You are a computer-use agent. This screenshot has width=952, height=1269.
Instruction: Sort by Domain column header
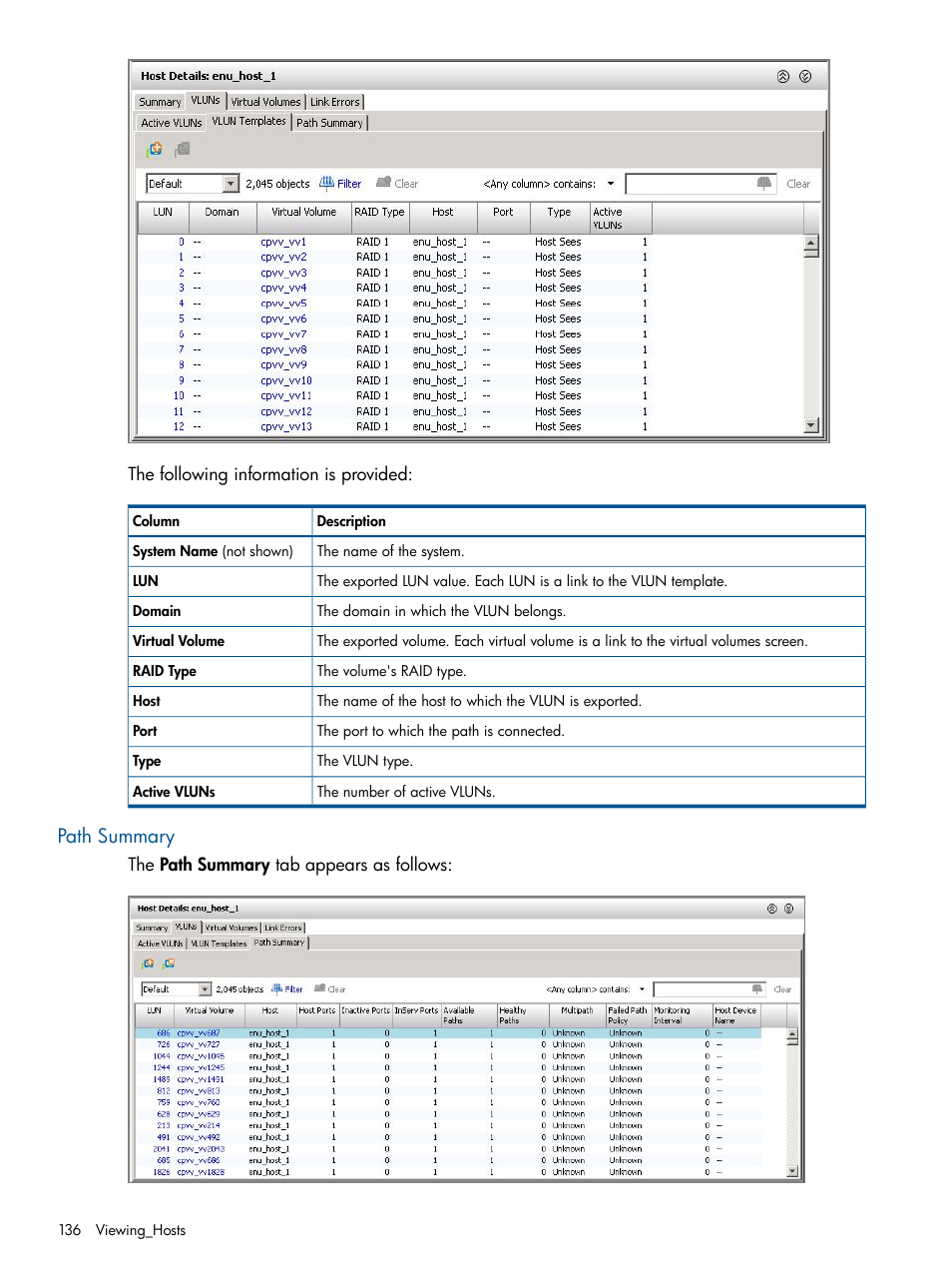[222, 218]
